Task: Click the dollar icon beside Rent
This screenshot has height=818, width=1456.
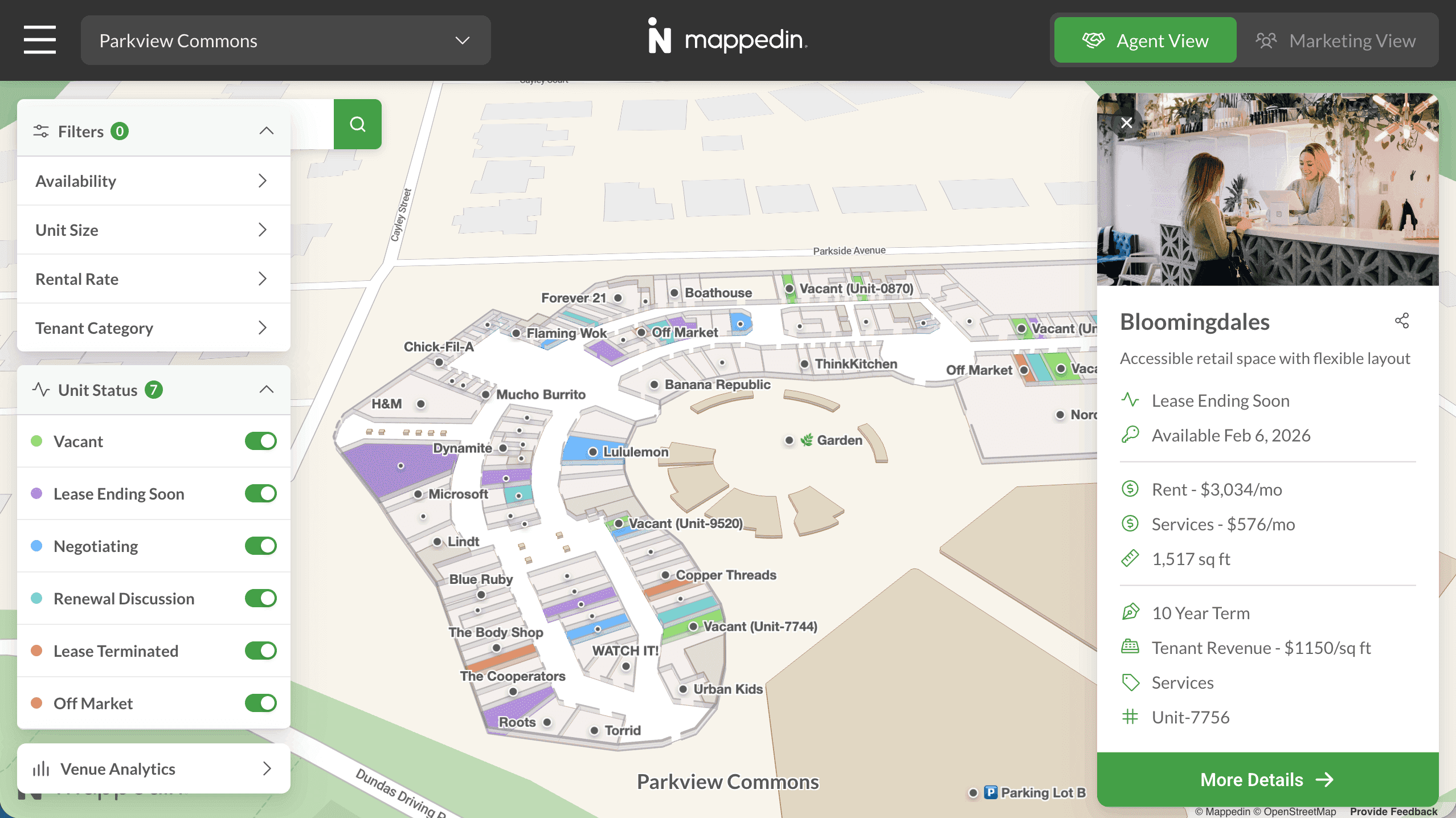Action: 1130,489
